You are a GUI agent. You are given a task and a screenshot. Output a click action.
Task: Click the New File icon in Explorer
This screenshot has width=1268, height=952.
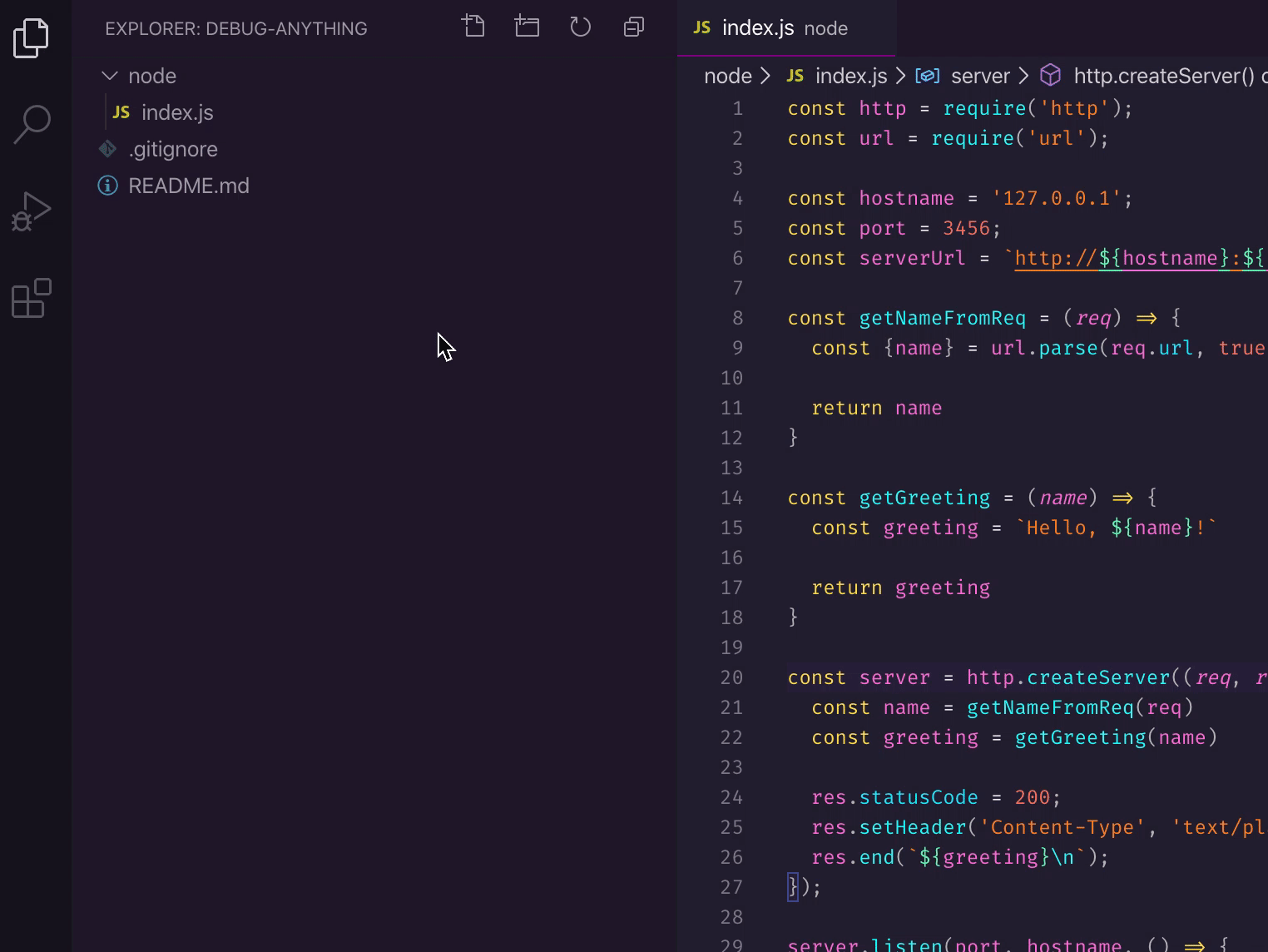(473, 27)
